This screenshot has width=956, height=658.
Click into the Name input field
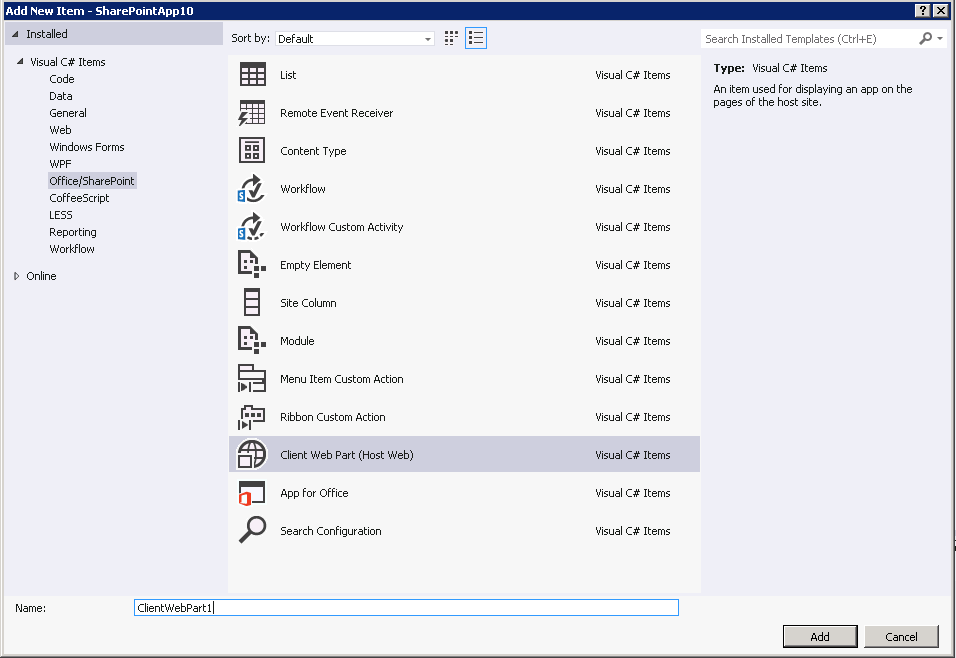coord(406,607)
